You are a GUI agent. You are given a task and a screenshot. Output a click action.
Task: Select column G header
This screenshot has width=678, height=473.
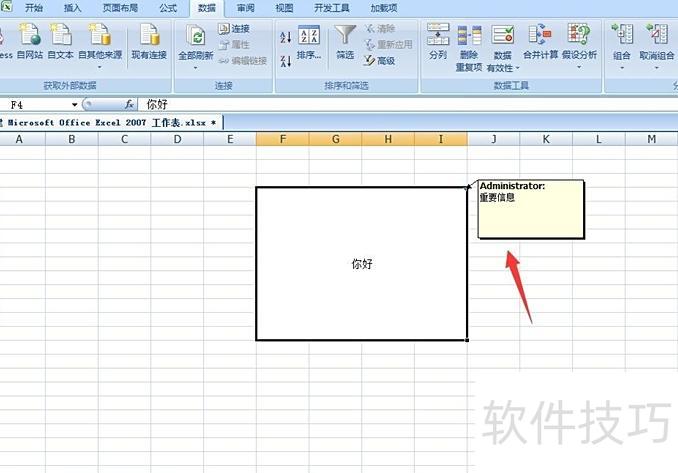click(x=336, y=139)
